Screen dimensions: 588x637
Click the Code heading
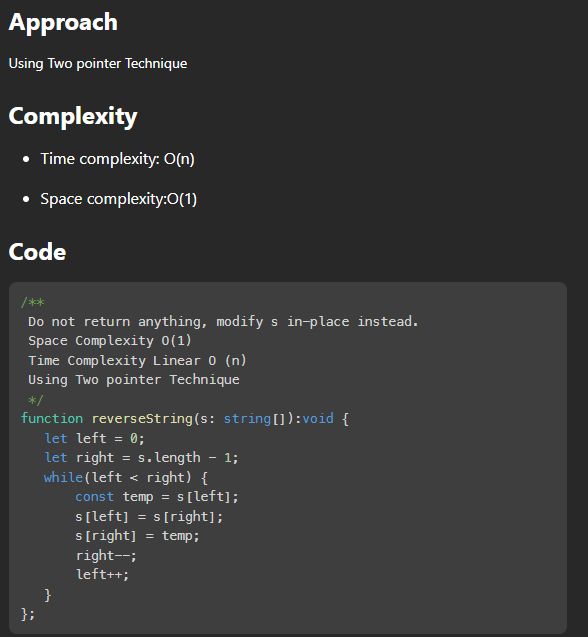tap(37, 252)
